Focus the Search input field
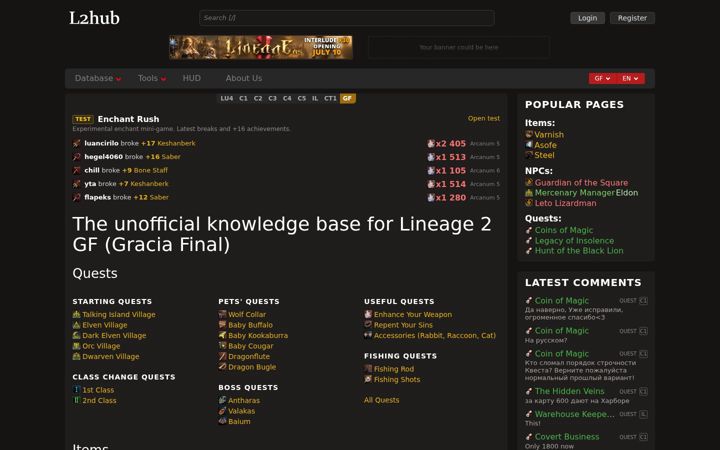 coord(347,18)
